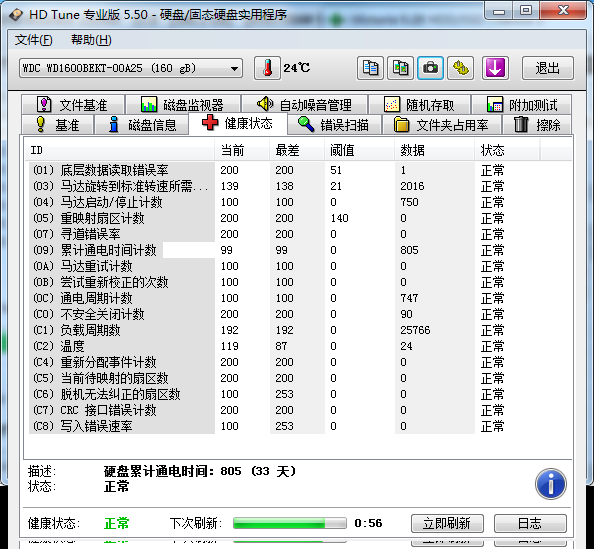Select the (C2) 温度 attribute row
Viewport: 594px width, 549px height.
tap(300, 346)
